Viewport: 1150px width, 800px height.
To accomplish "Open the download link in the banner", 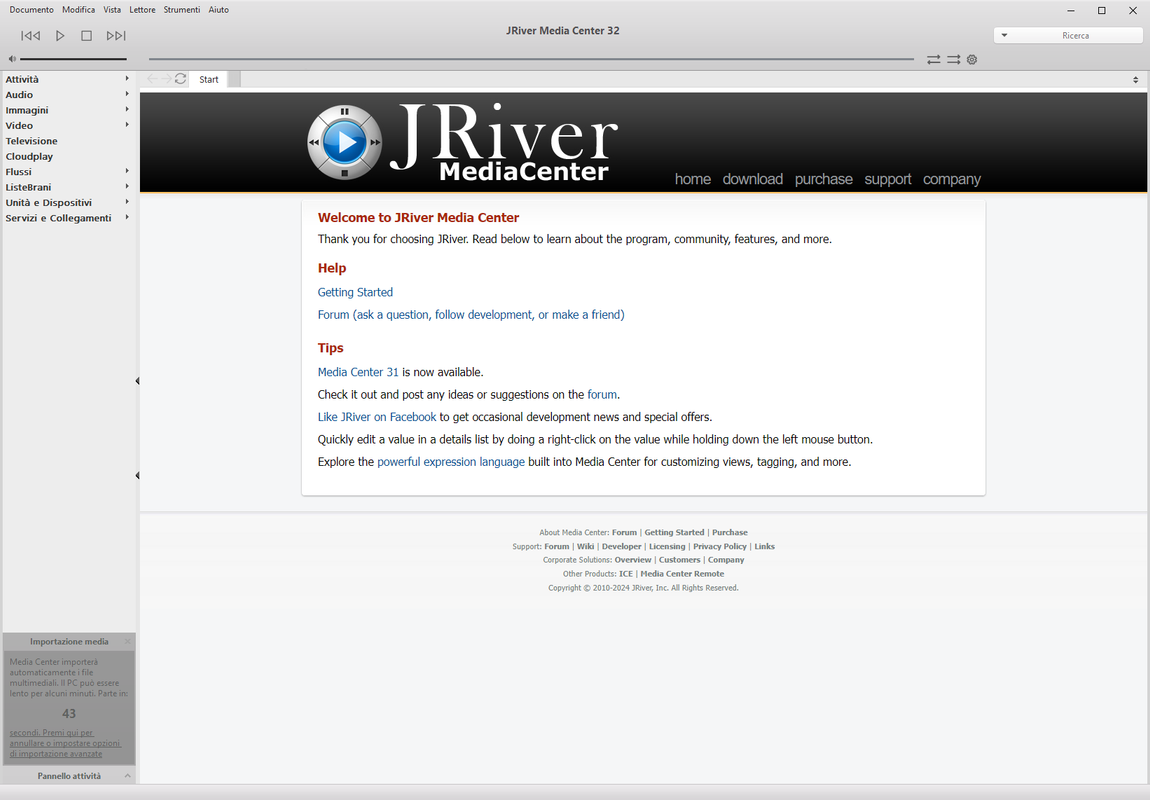I will tap(752, 179).
